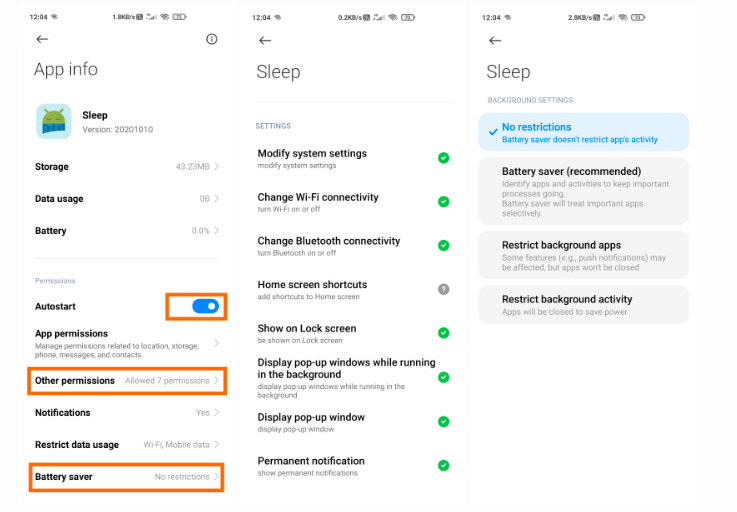The height and width of the screenshot is (512, 737).
Task: Go back from Sleep settings permissions screen
Action: click(265, 40)
